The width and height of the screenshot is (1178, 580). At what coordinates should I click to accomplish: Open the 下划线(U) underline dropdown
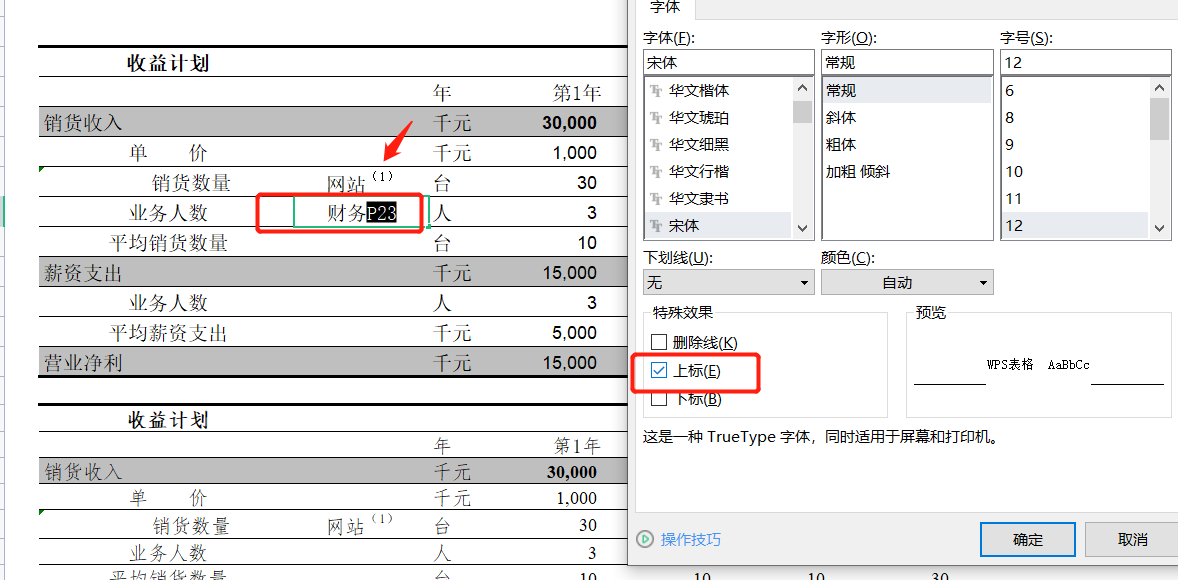pos(729,282)
